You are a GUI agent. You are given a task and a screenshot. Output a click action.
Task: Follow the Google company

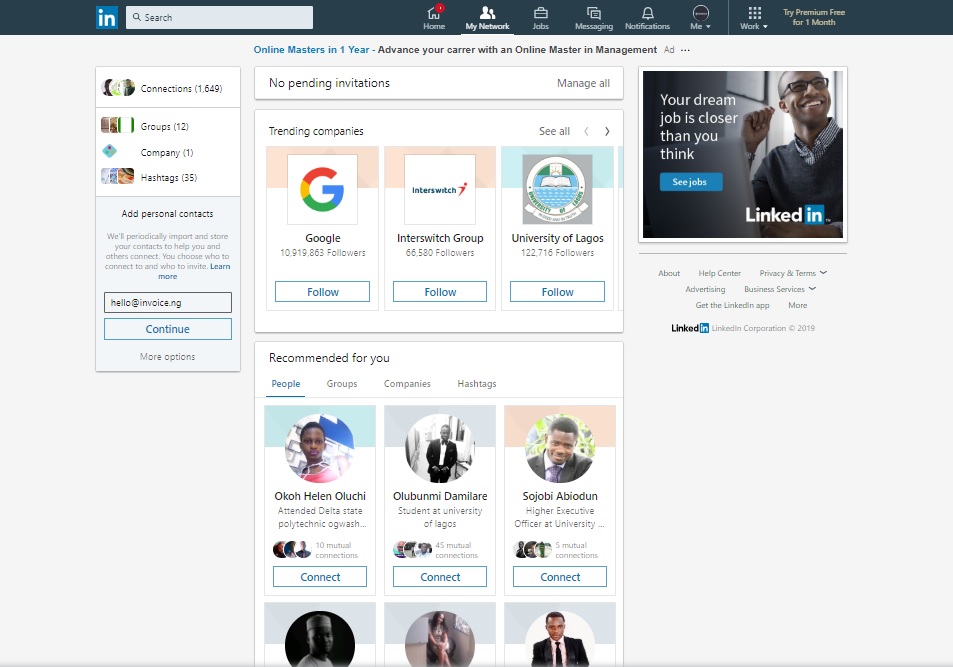[322, 292]
